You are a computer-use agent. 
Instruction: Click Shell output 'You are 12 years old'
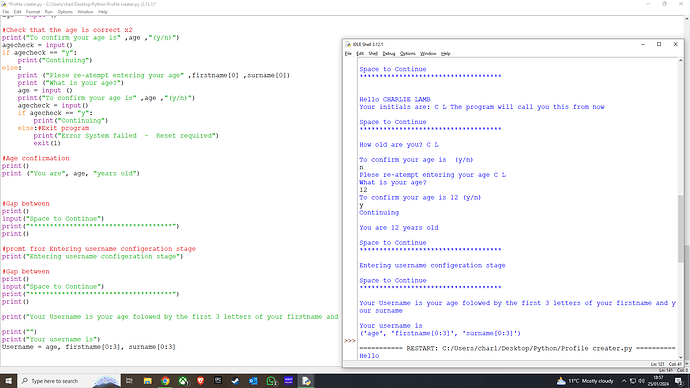(399, 227)
